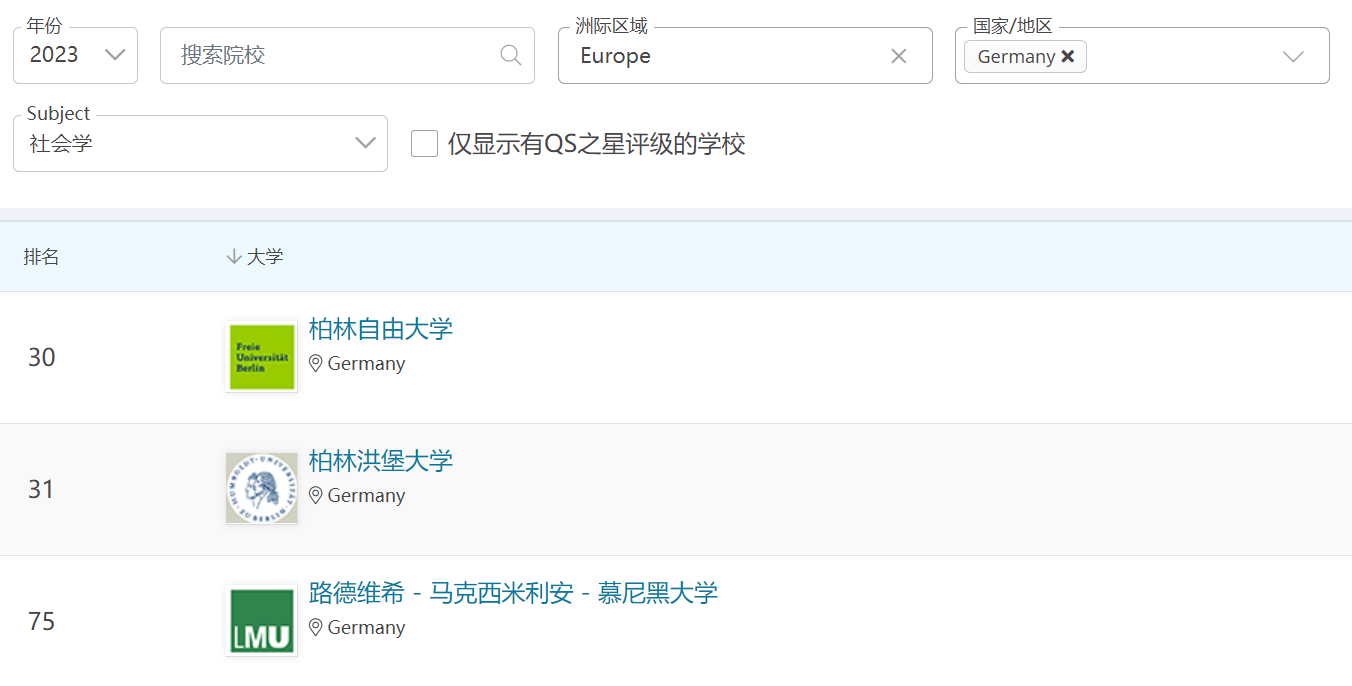Click rank value 75
Screen dimensions: 1352x686
(x=42, y=621)
